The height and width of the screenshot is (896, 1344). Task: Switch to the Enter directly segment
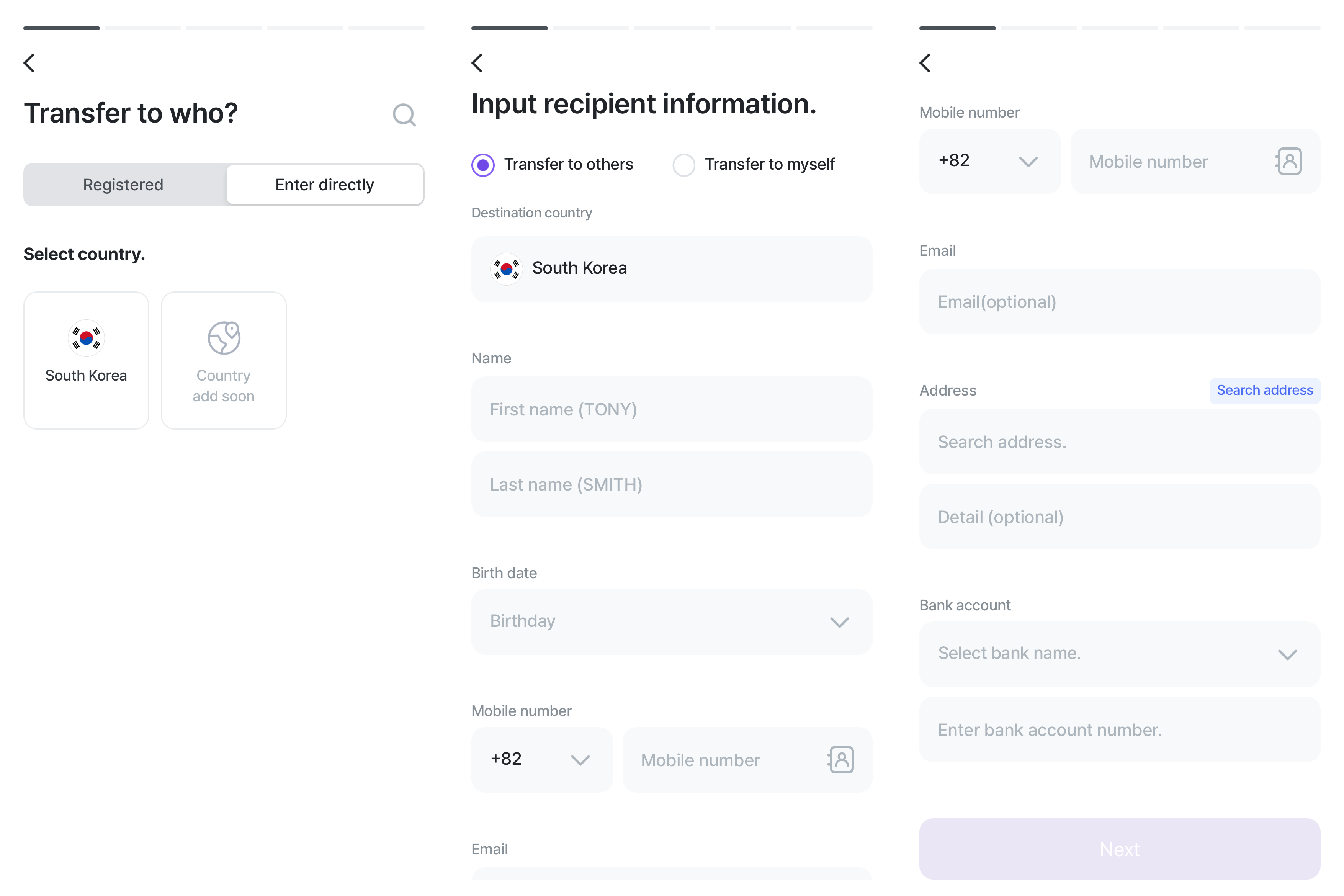pyautogui.click(x=325, y=185)
